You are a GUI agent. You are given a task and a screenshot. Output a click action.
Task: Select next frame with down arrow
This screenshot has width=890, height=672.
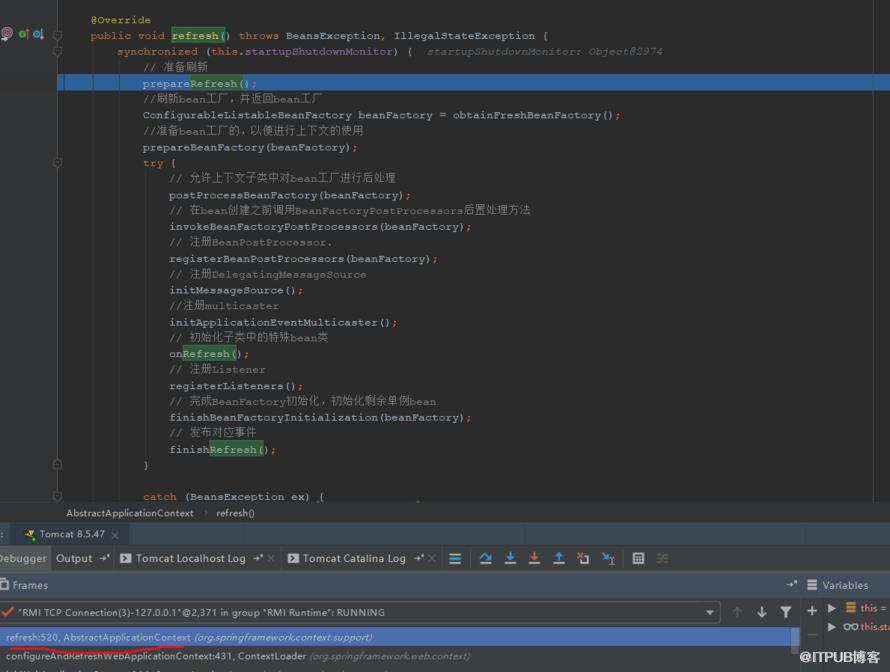tap(762, 612)
